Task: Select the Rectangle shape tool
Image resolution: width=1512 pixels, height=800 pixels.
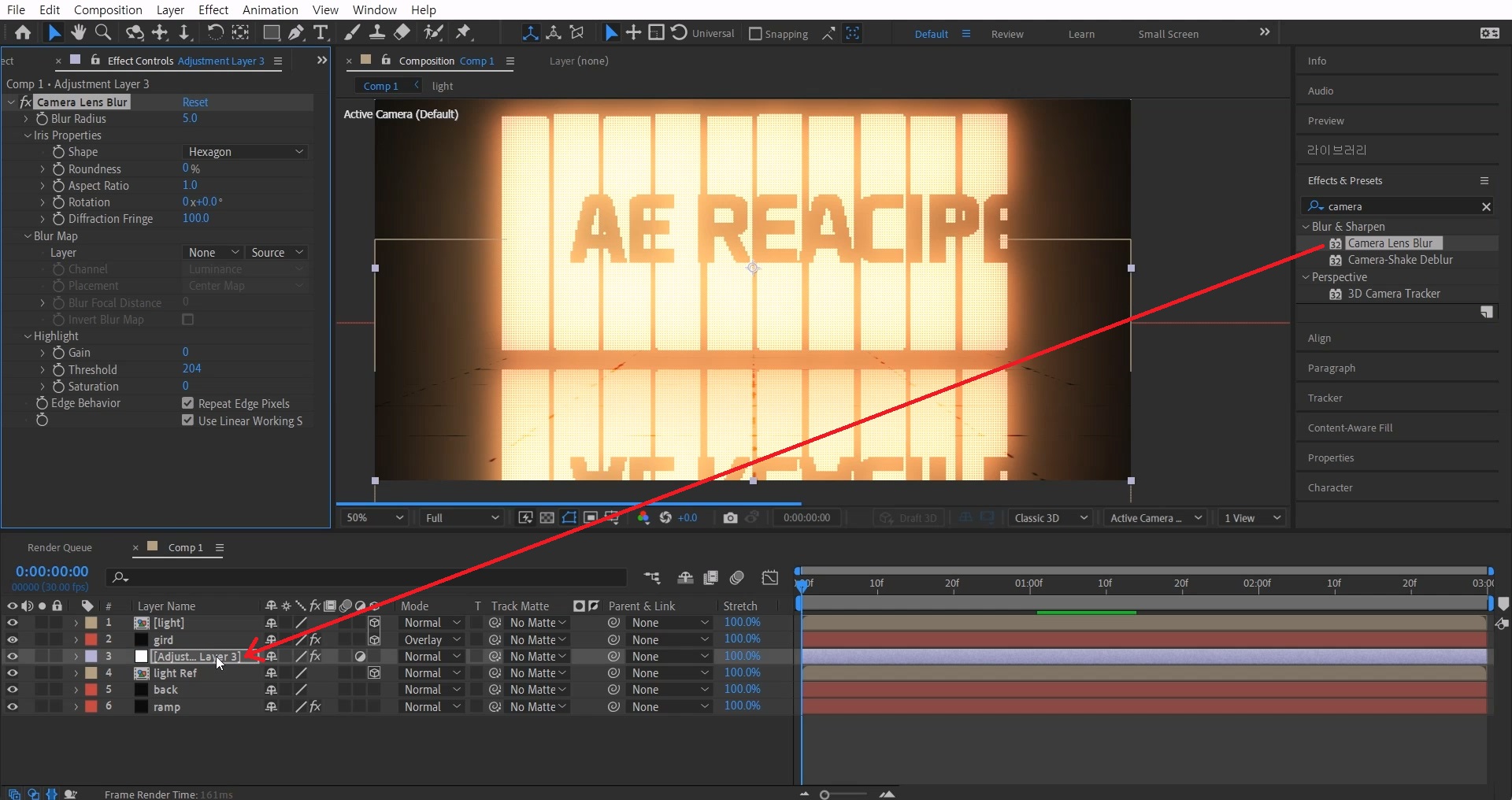Action: [272, 32]
